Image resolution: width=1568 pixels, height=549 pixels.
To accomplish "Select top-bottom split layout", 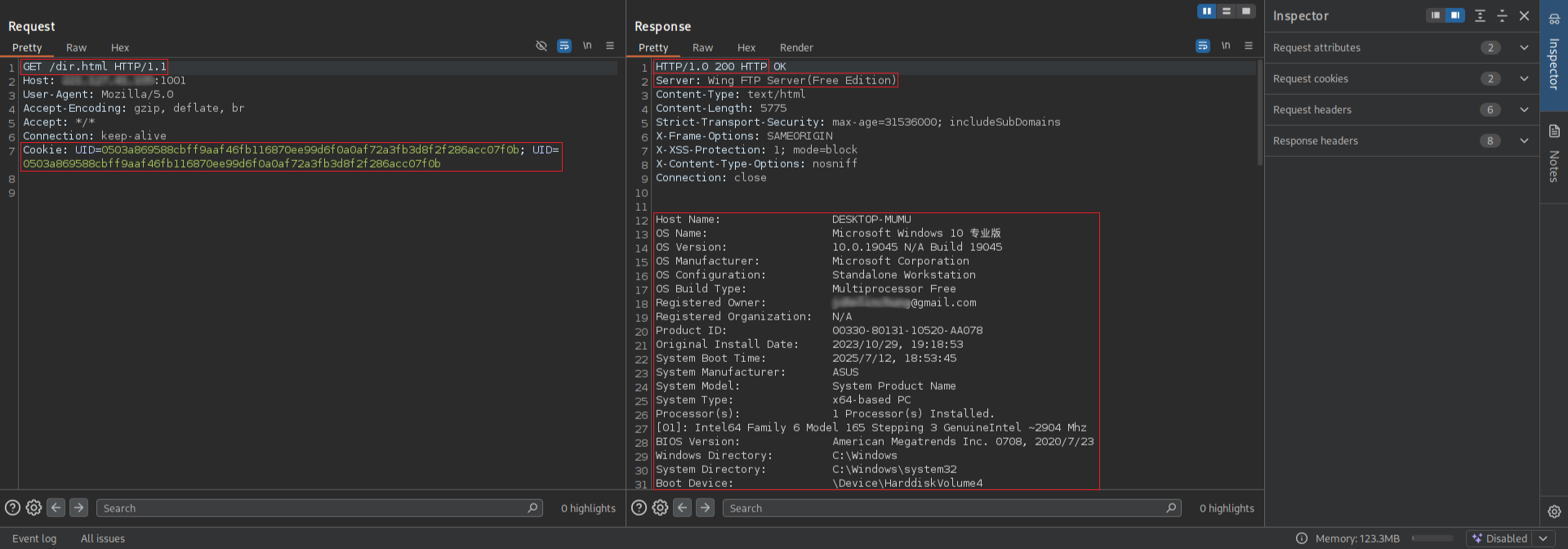I will (x=1227, y=11).
